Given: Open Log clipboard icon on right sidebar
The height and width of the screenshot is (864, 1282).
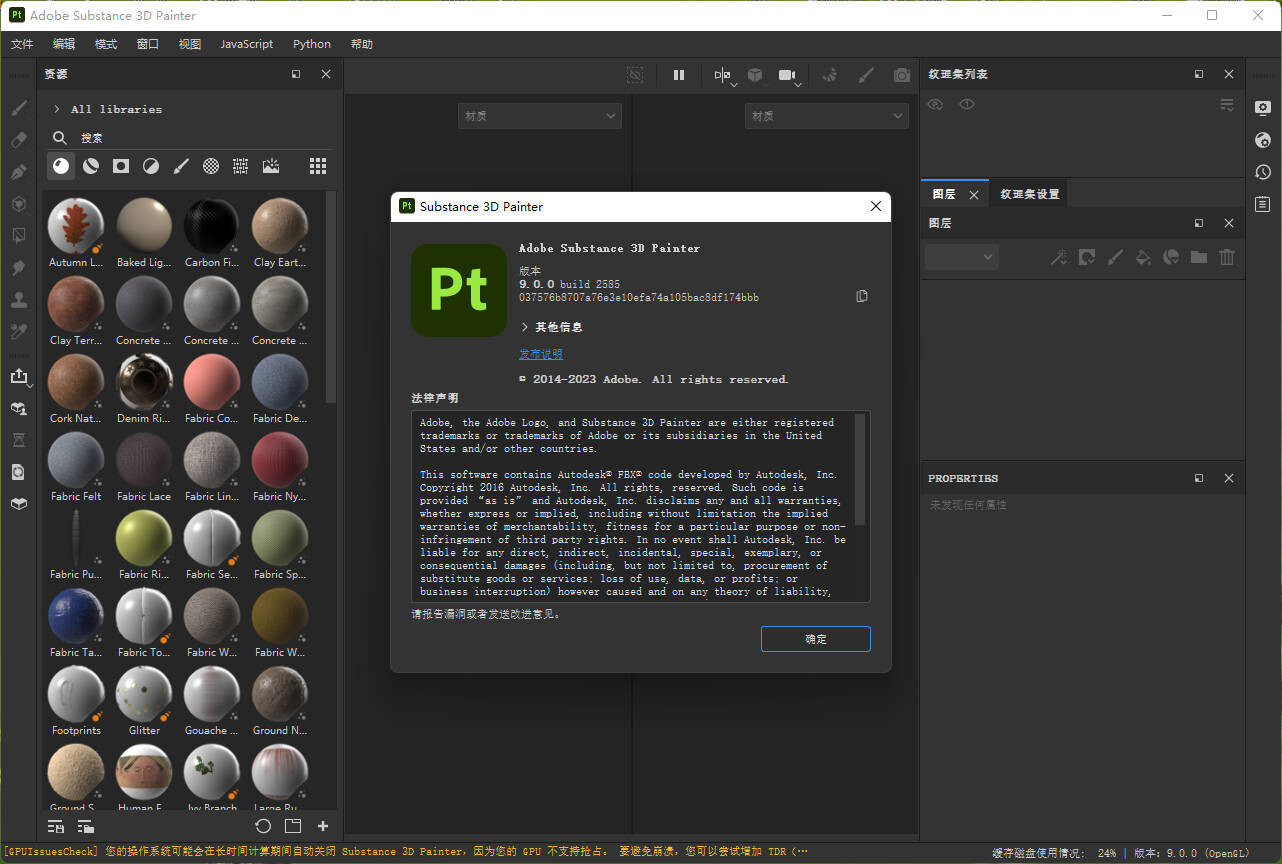Looking at the screenshot, I should pyautogui.click(x=1263, y=204).
